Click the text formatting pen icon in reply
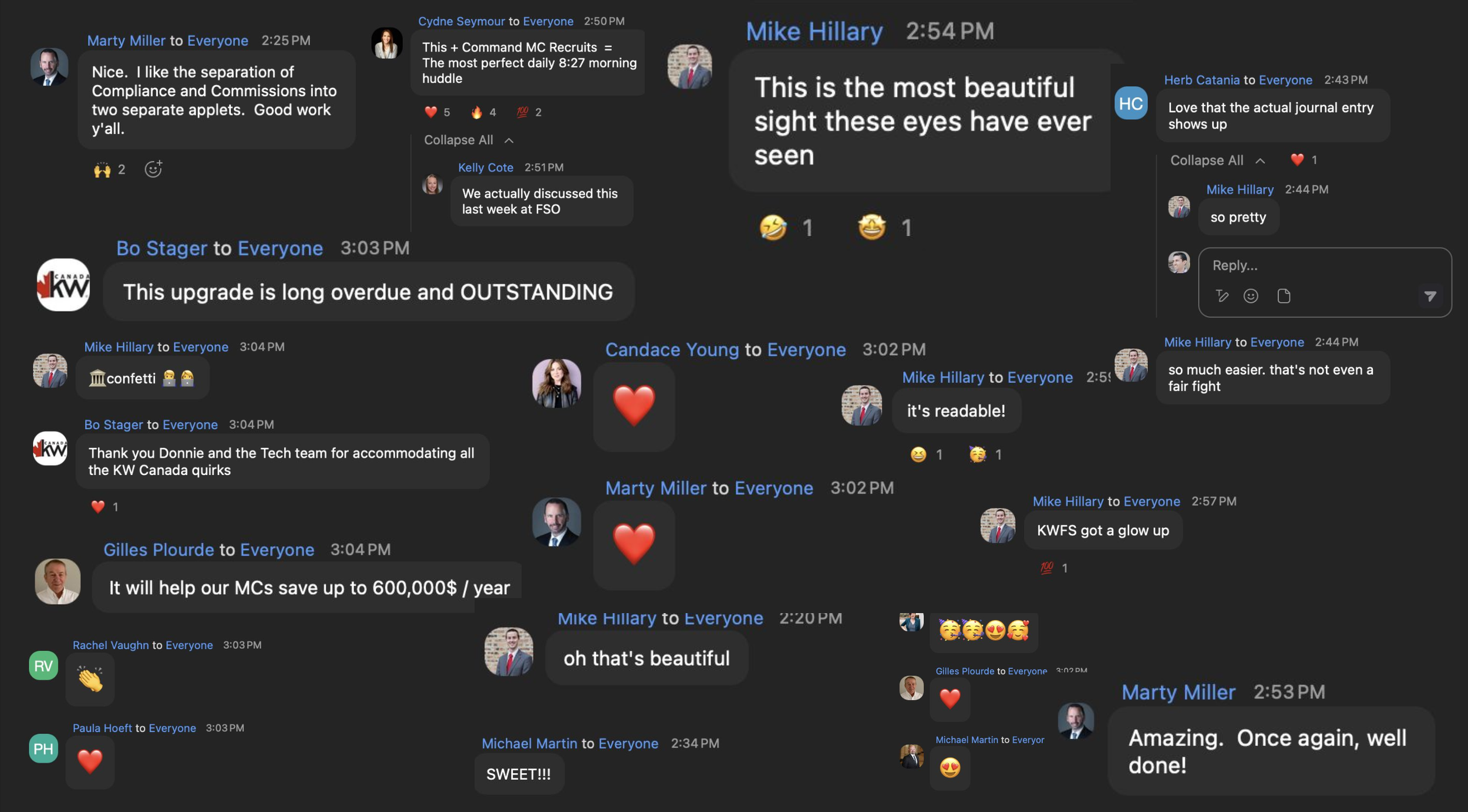Screen dimensions: 1468x812 click(x=1222, y=296)
